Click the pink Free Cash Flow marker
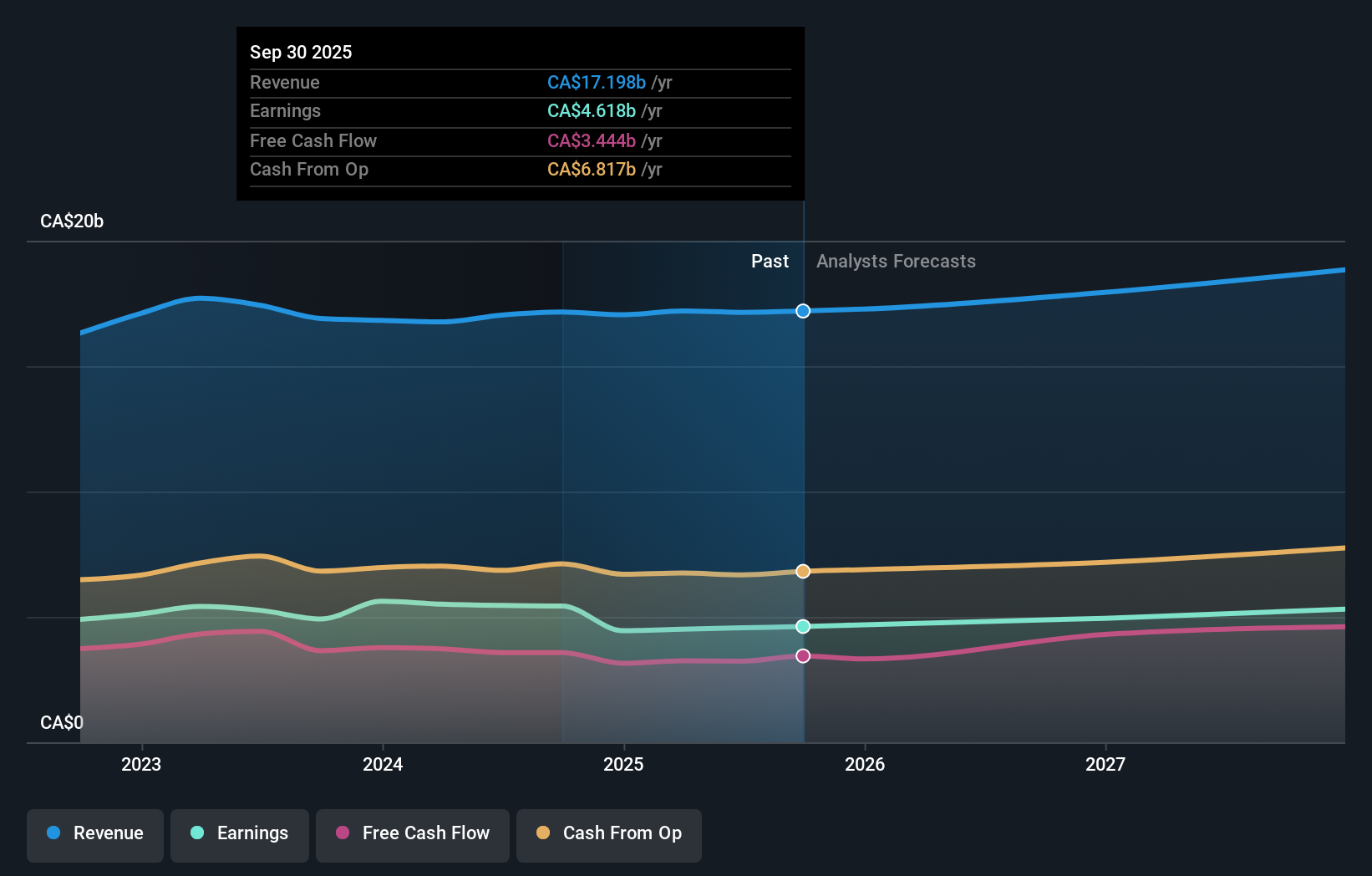 point(803,656)
